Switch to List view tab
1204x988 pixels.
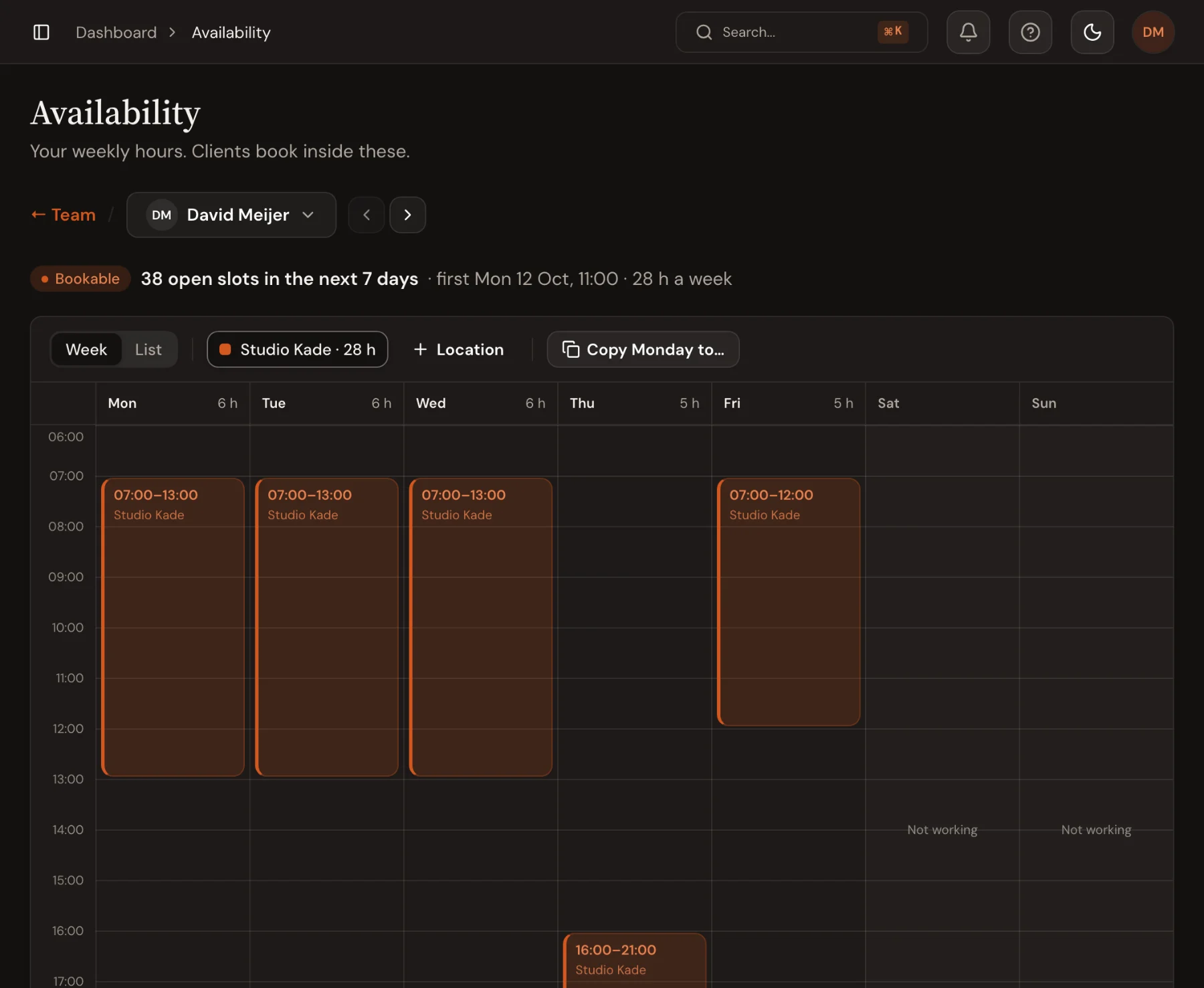[x=148, y=349]
